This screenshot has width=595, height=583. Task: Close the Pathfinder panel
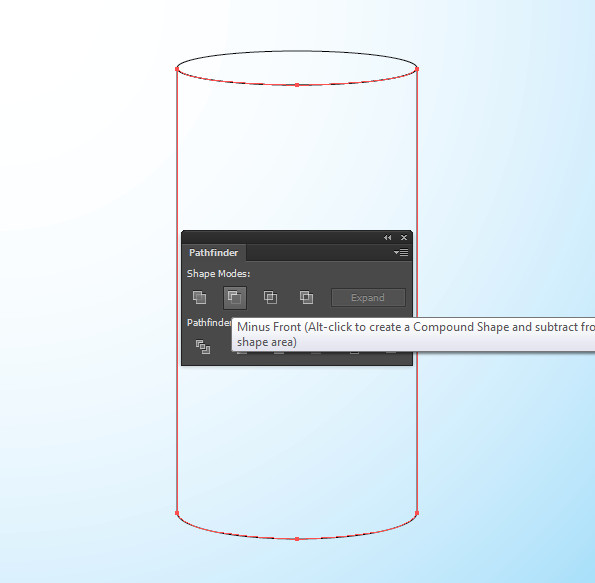click(404, 238)
